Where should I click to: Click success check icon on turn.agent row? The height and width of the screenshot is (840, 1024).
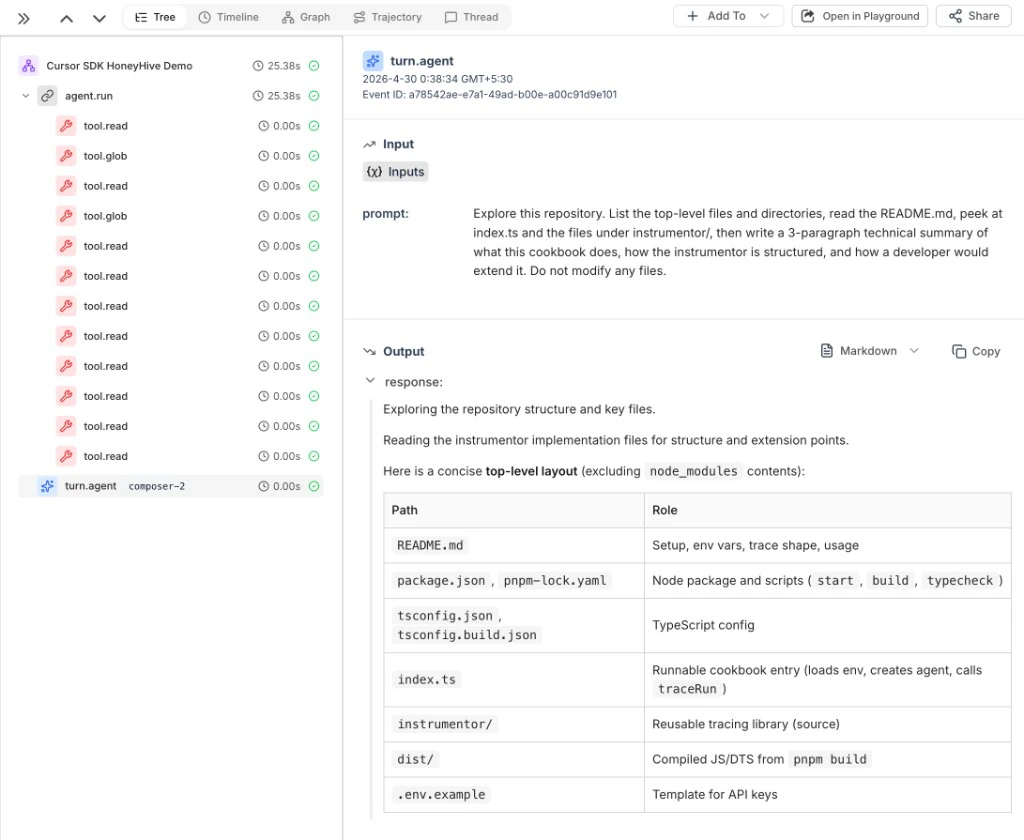(314, 487)
